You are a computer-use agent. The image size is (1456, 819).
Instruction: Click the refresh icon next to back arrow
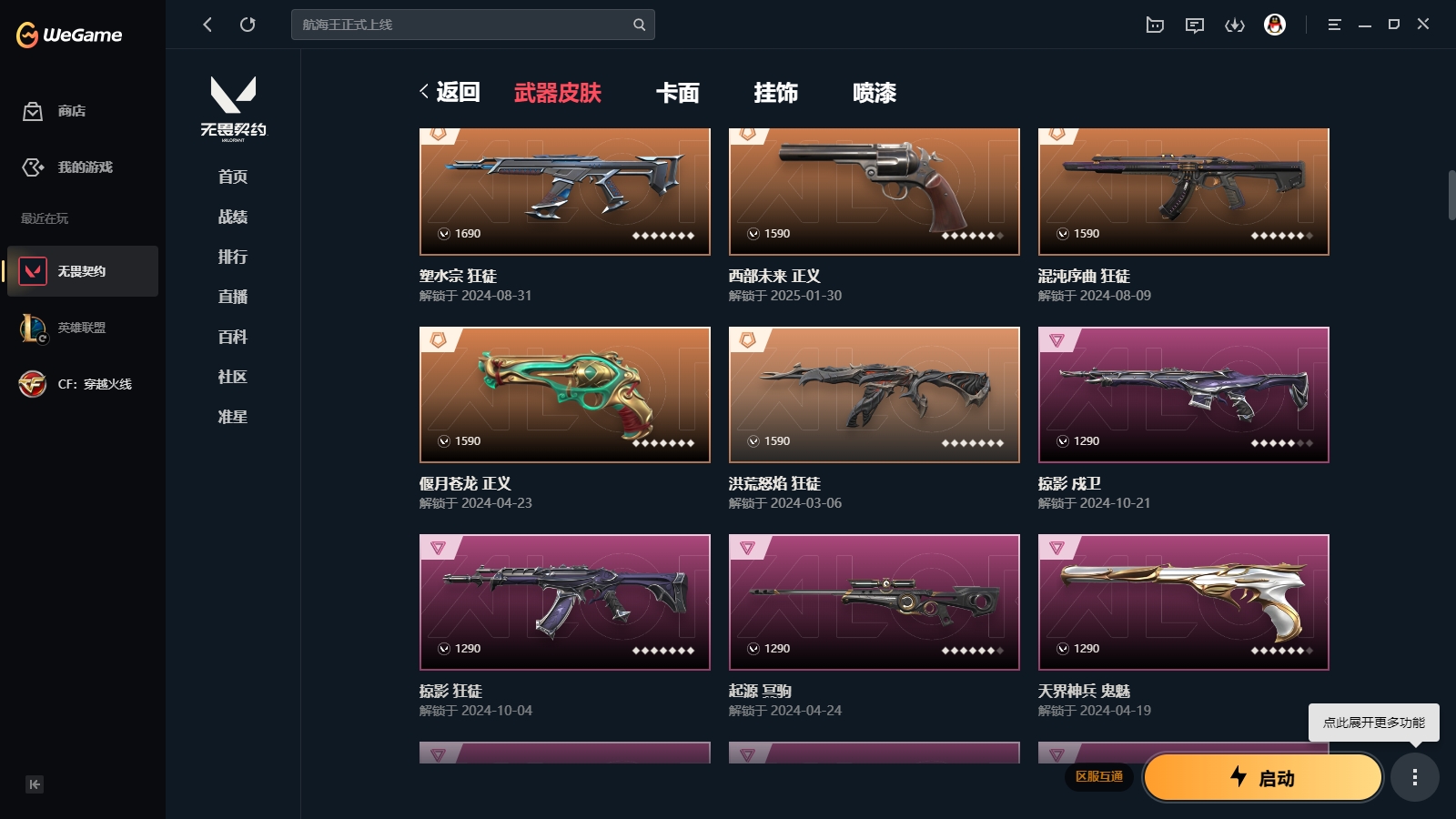click(x=248, y=25)
